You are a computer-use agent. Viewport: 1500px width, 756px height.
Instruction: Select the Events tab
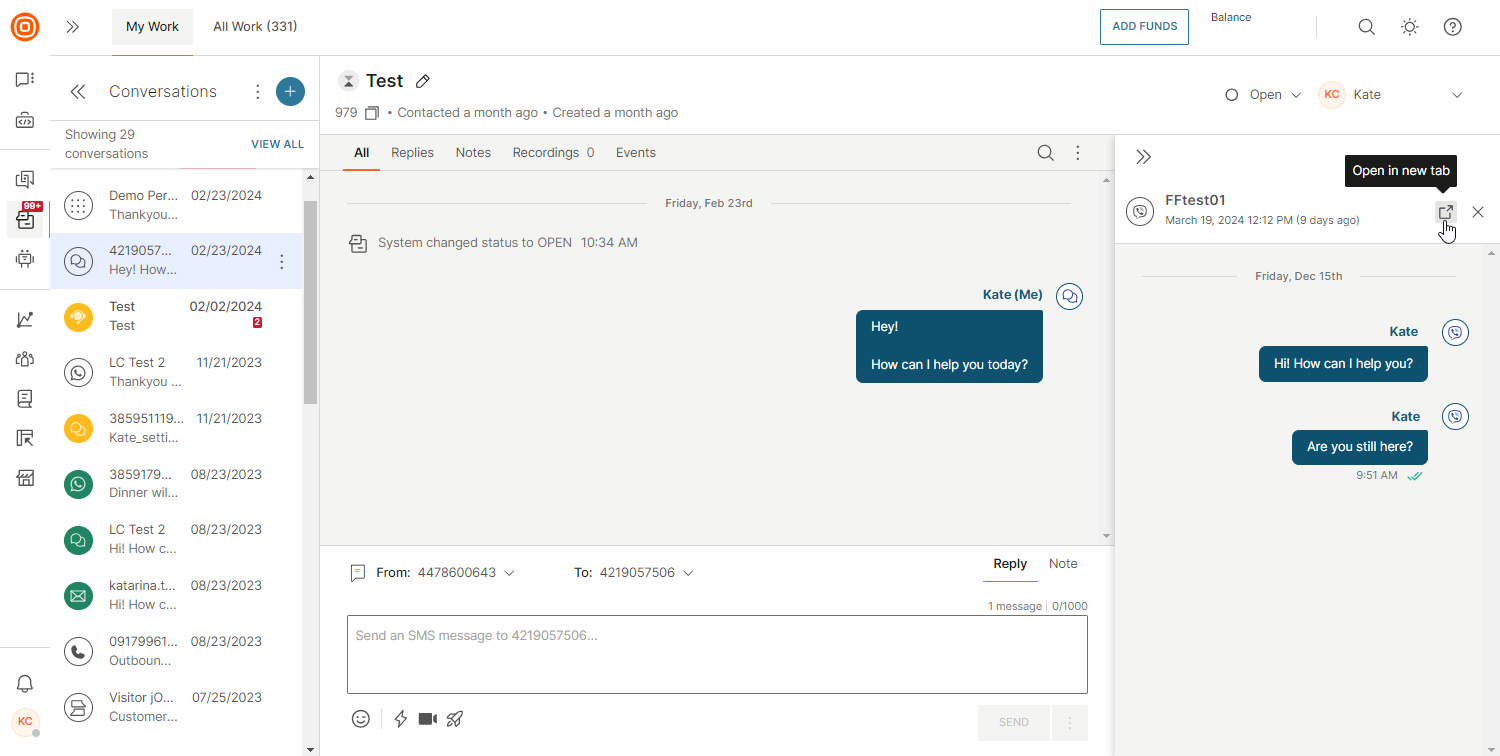point(636,153)
